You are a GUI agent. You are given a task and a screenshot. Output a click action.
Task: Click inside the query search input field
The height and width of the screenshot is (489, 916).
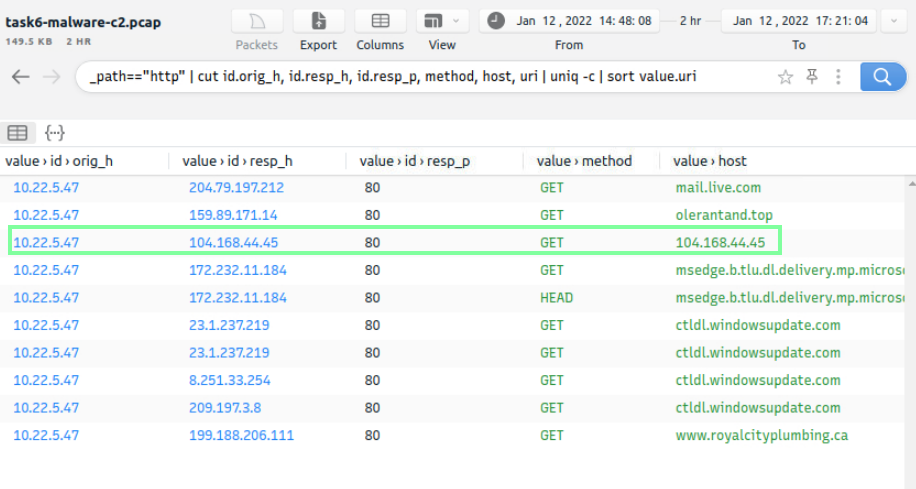(420, 77)
